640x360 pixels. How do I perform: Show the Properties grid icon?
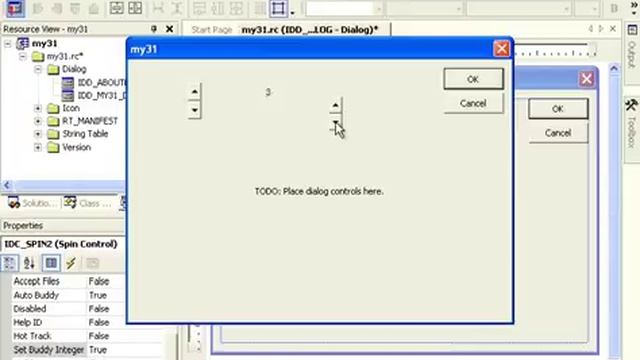[x=51, y=263]
